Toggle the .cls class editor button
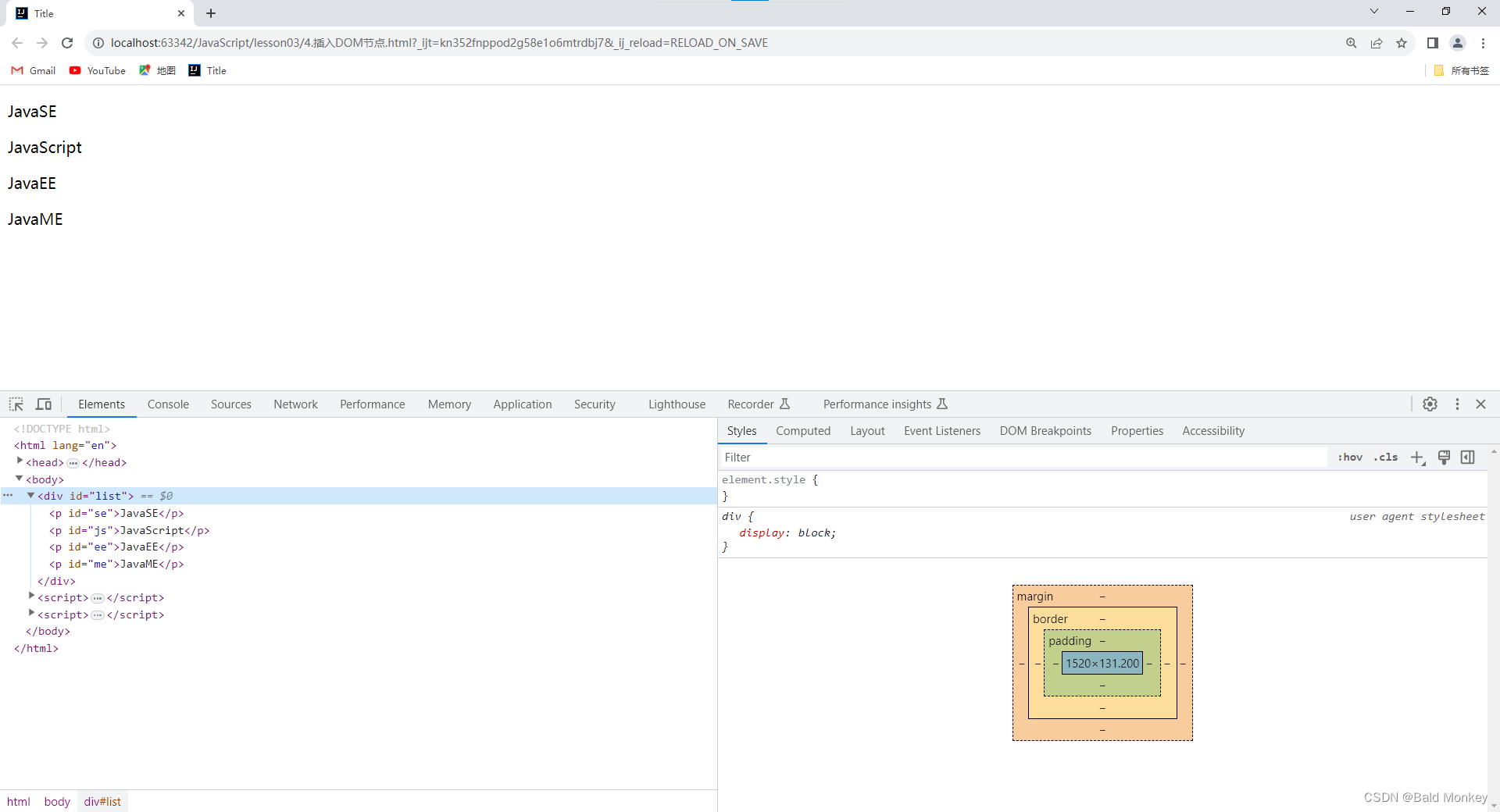1500x812 pixels. 1386,458
